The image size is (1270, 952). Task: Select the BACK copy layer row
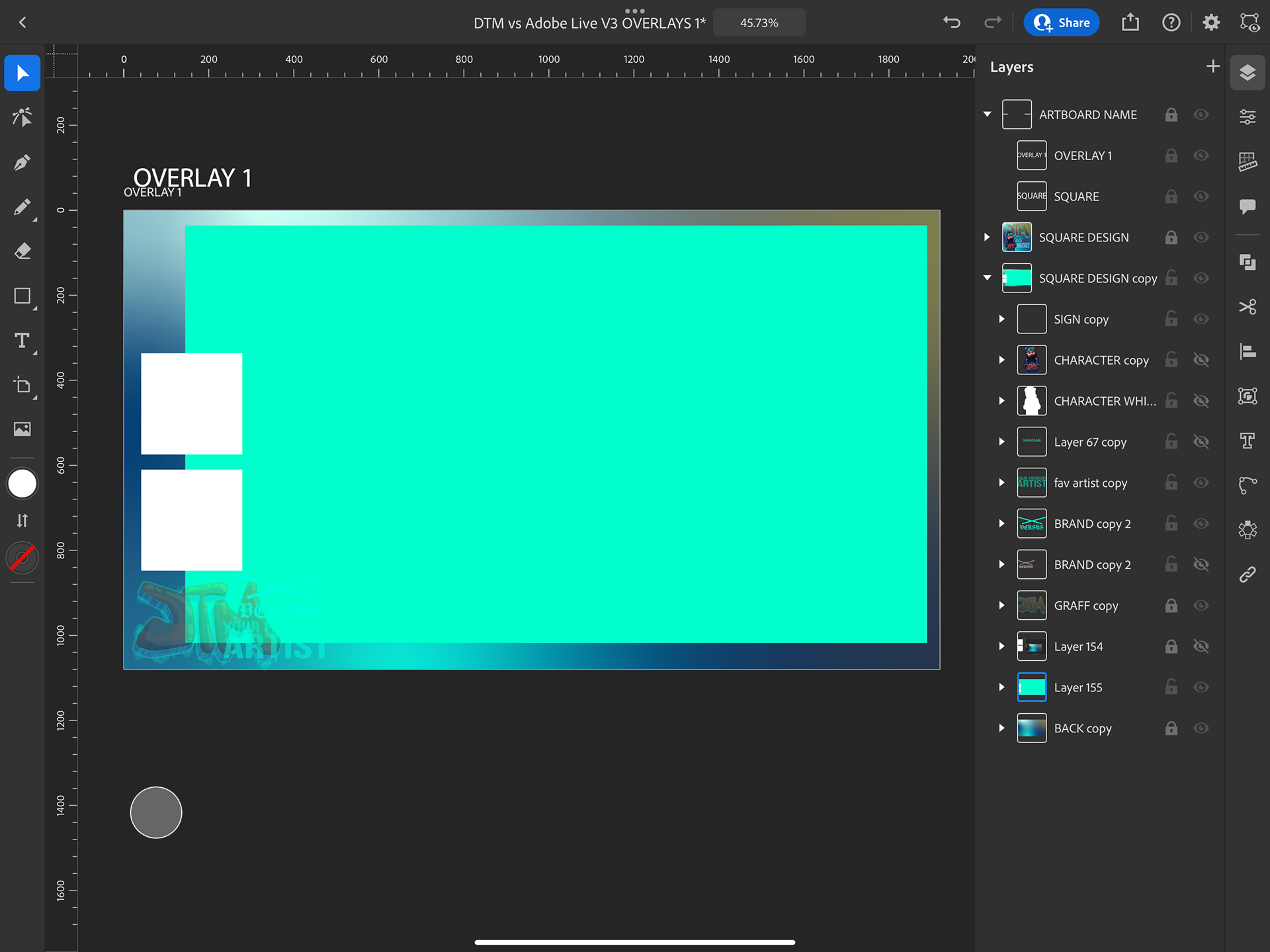(1099, 728)
